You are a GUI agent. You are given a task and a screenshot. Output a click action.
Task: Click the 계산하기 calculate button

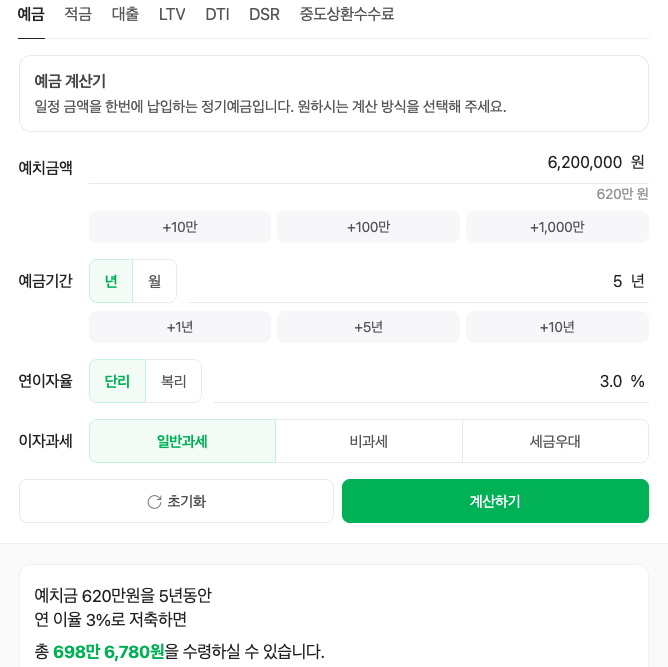[495, 501]
